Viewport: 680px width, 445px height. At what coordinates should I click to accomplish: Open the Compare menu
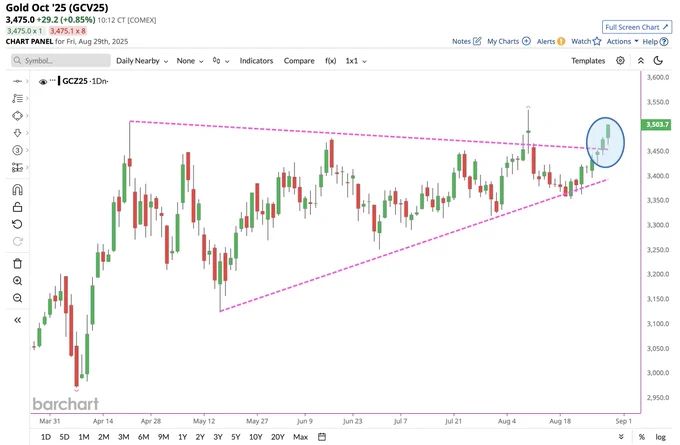click(299, 61)
